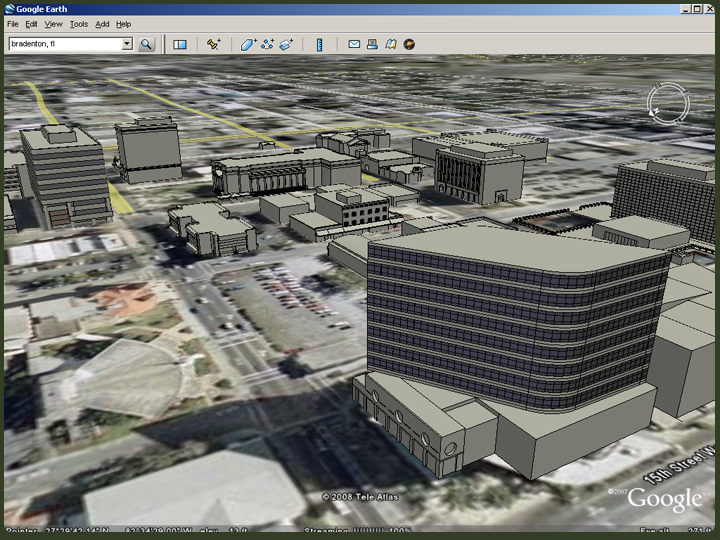The height and width of the screenshot is (540, 720).
Task: Open the view in Google Maps icon
Action: click(x=391, y=44)
